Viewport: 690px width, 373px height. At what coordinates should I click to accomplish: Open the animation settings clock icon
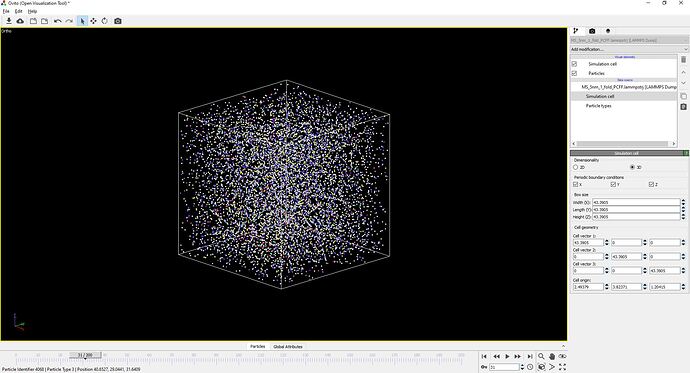point(530,367)
